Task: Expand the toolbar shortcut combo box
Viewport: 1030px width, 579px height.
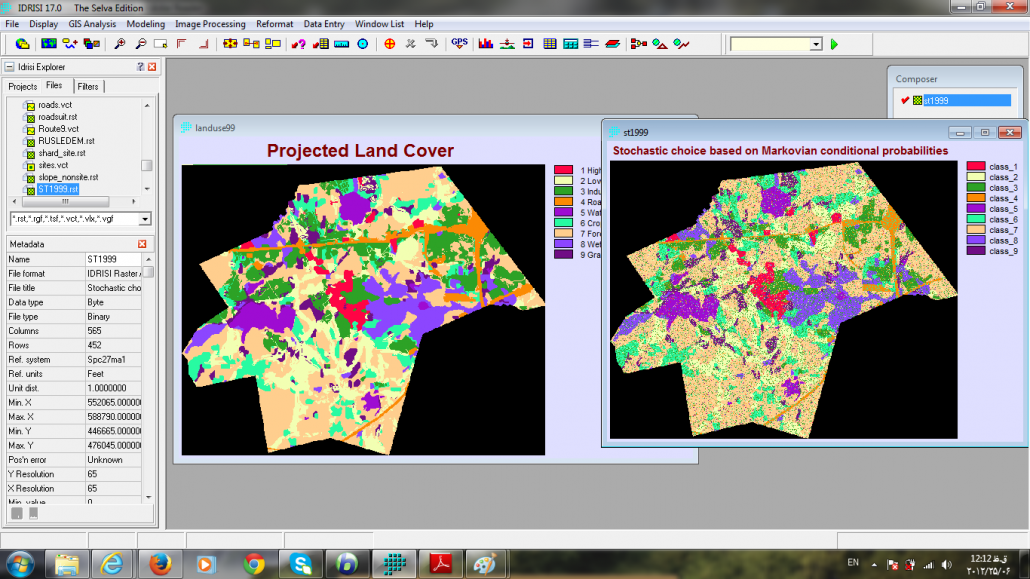Action: point(815,44)
